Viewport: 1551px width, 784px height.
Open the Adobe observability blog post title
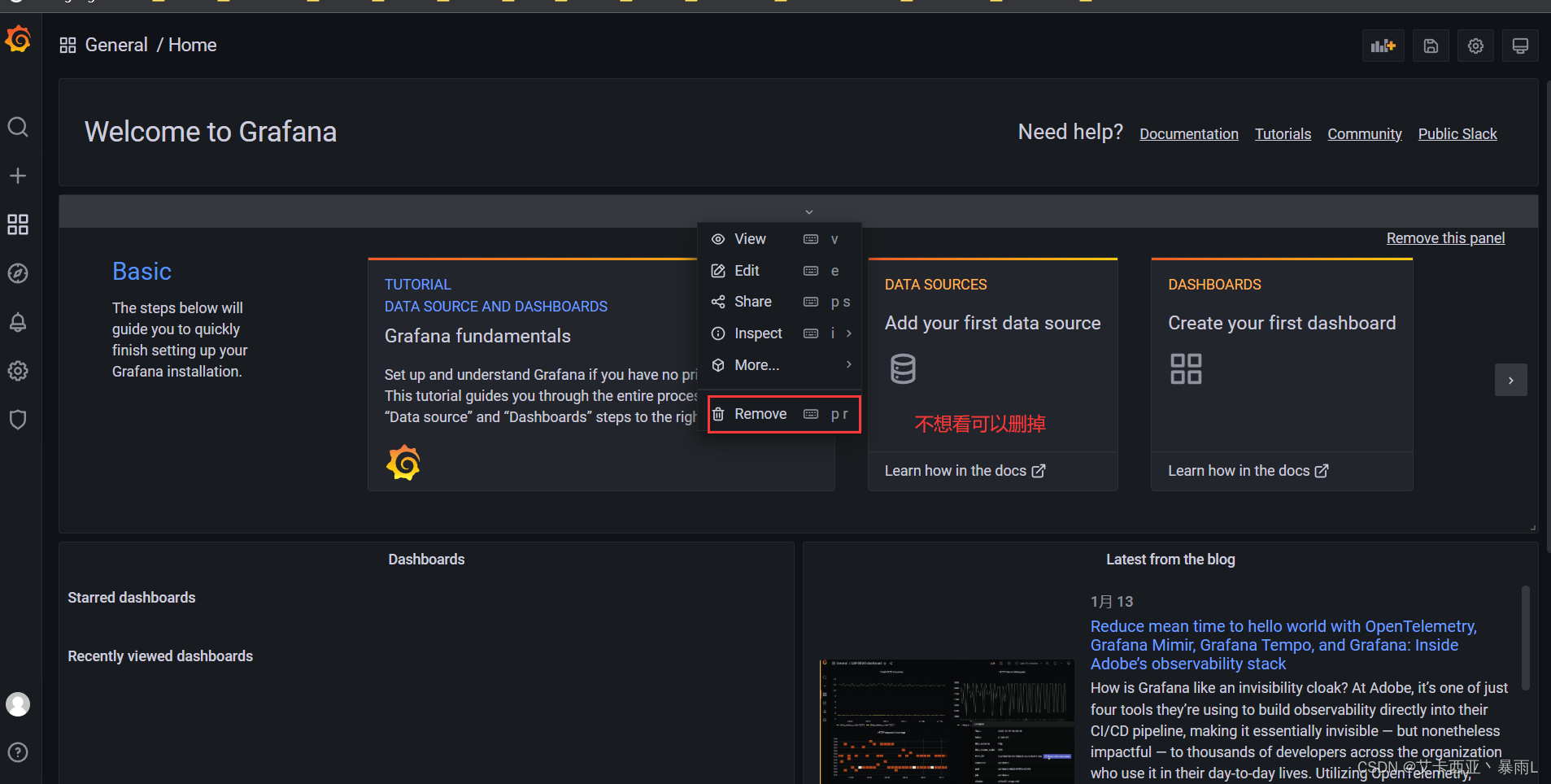click(x=1283, y=645)
